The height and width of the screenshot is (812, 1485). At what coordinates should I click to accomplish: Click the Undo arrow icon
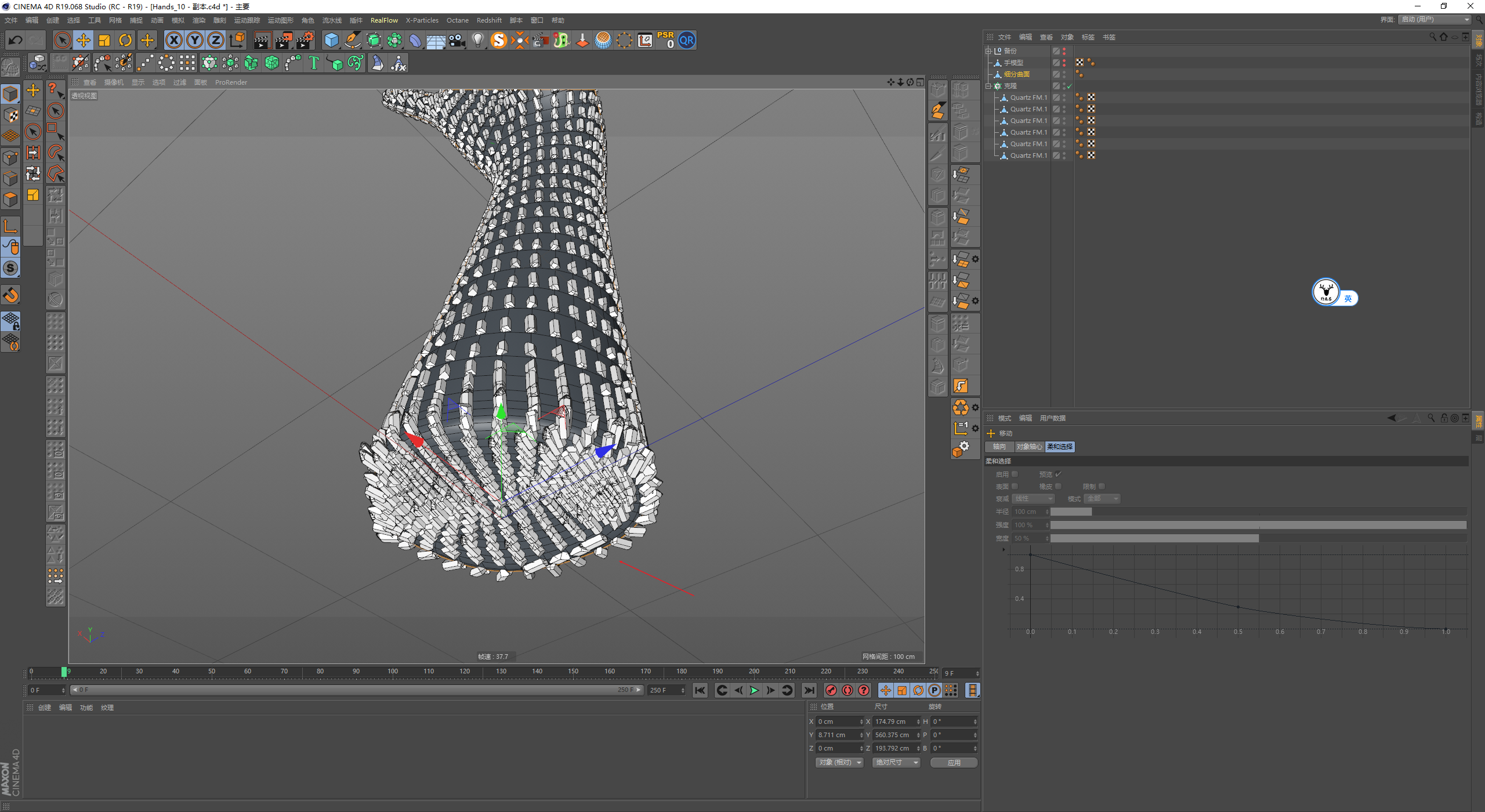(16, 40)
